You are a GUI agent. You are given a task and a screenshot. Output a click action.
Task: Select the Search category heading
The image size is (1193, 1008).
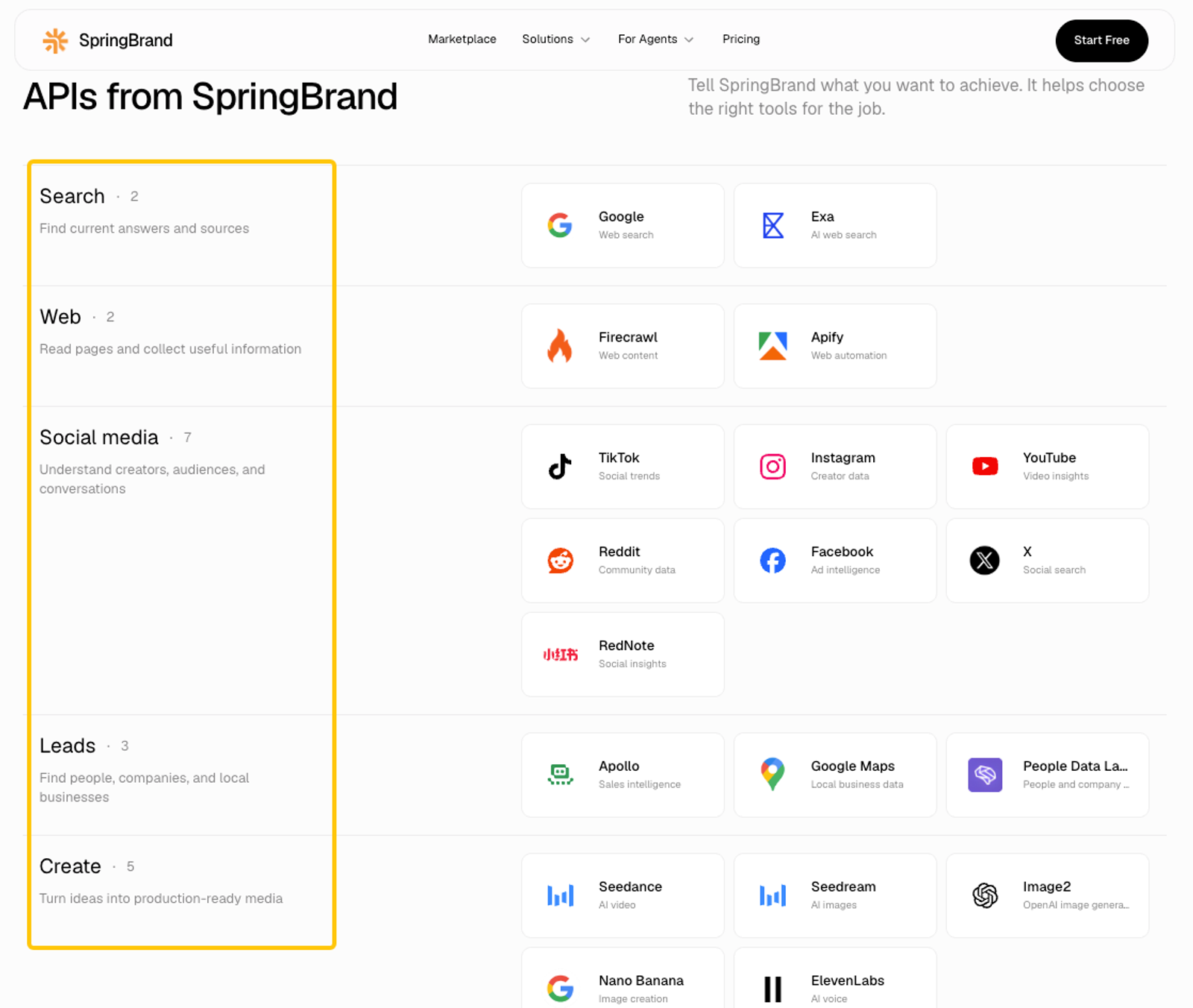coord(72,196)
